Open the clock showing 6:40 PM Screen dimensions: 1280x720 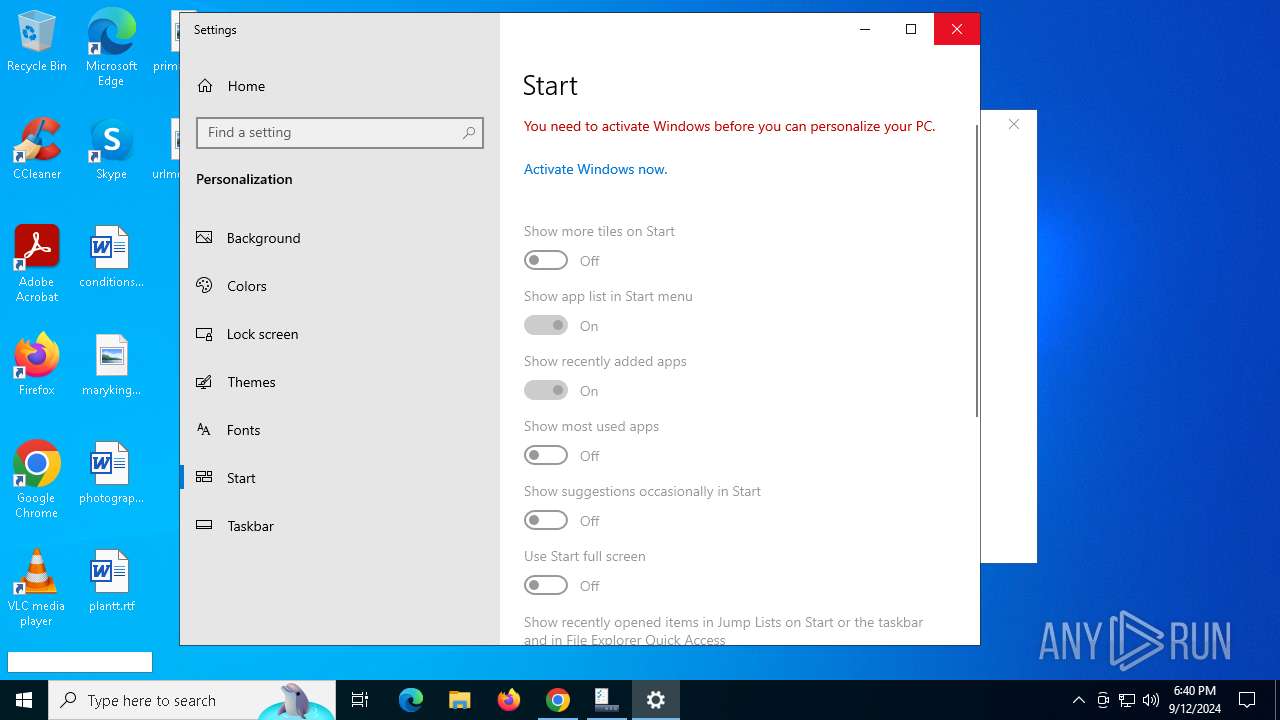[1195, 700]
